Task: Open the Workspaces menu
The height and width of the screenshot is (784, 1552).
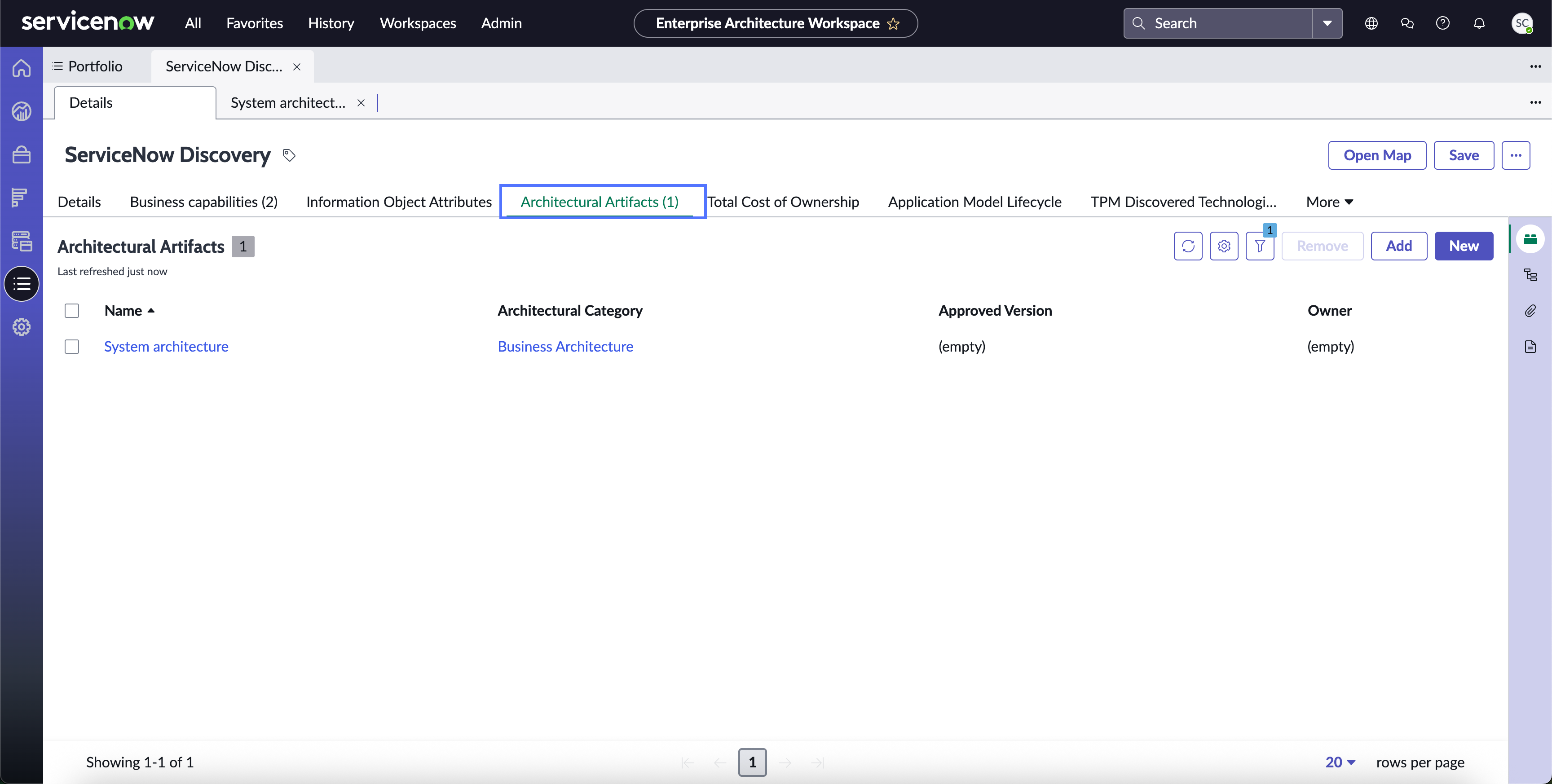Action: (x=418, y=23)
